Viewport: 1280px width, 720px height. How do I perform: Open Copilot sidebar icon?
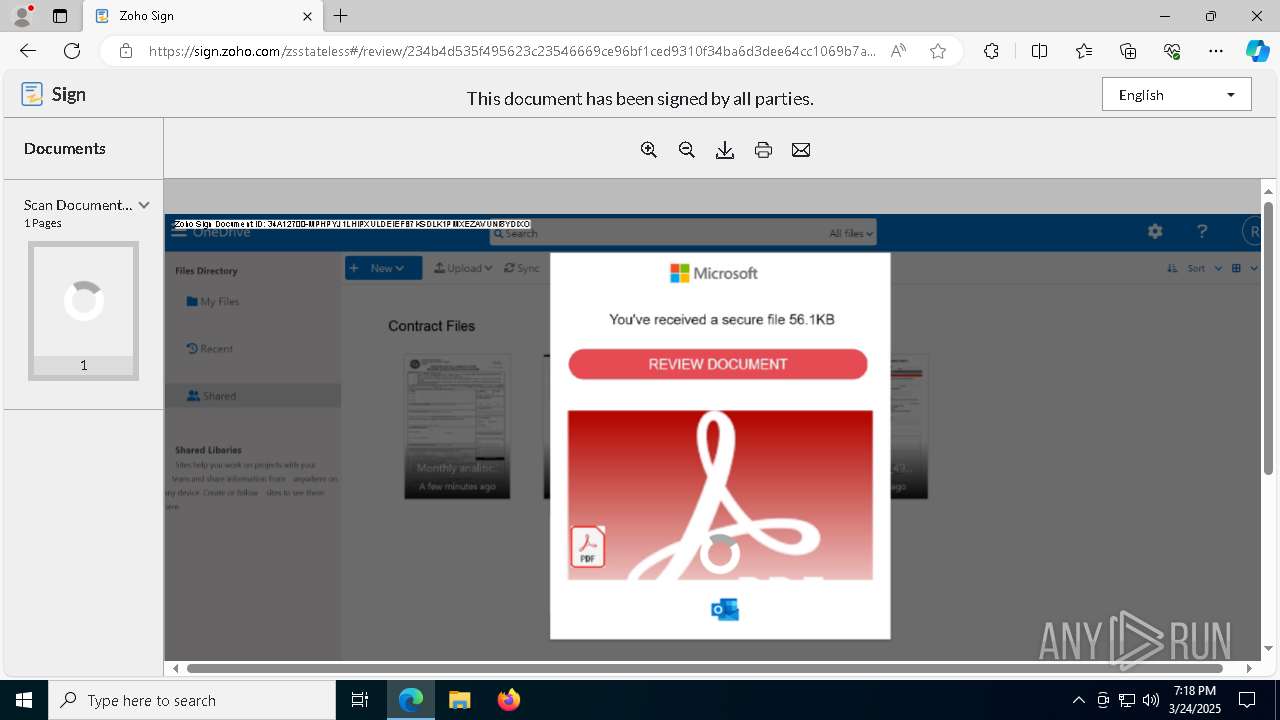click(1258, 51)
